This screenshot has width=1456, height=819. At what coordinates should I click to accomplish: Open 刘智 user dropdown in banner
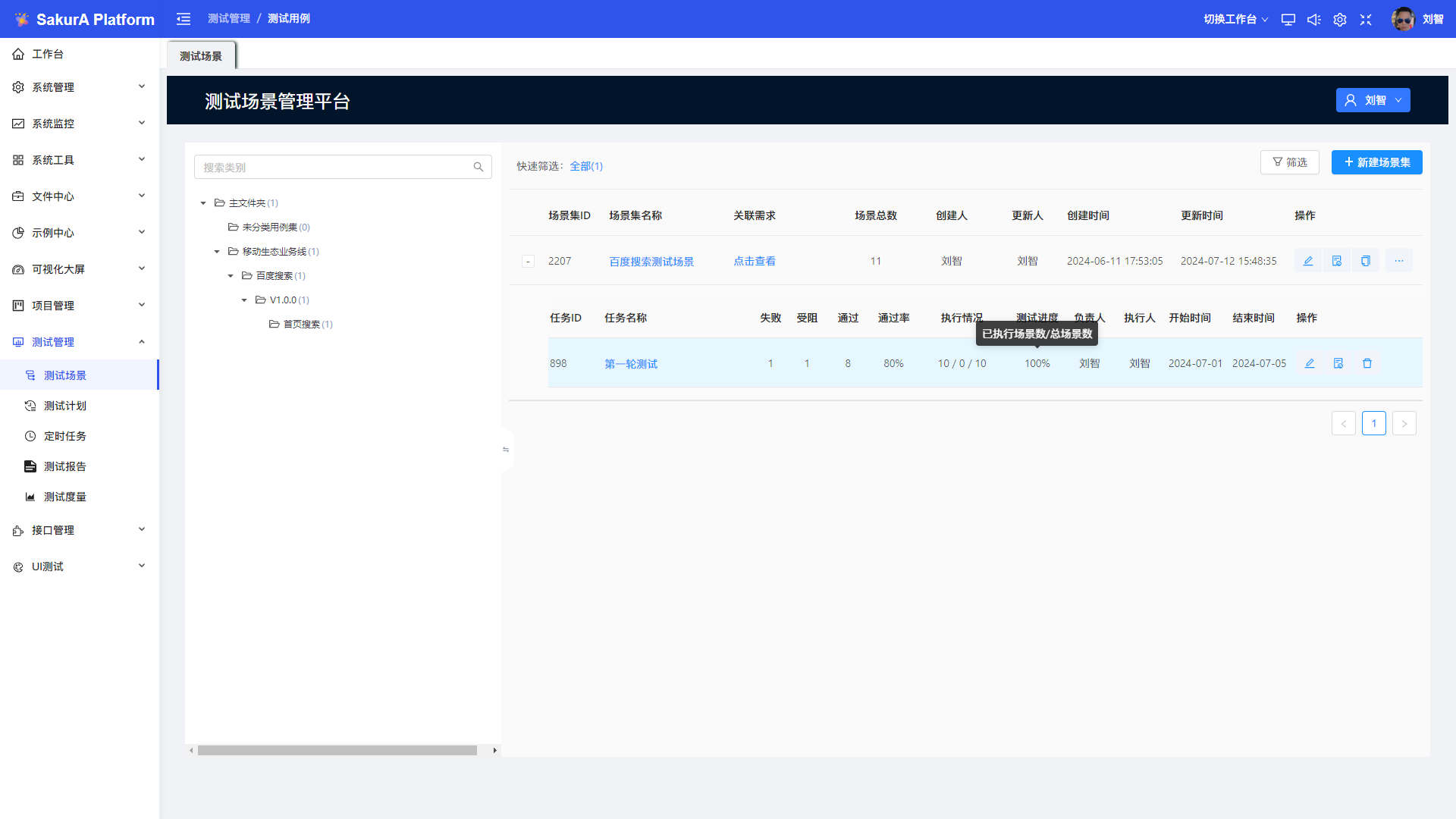pyautogui.click(x=1373, y=100)
